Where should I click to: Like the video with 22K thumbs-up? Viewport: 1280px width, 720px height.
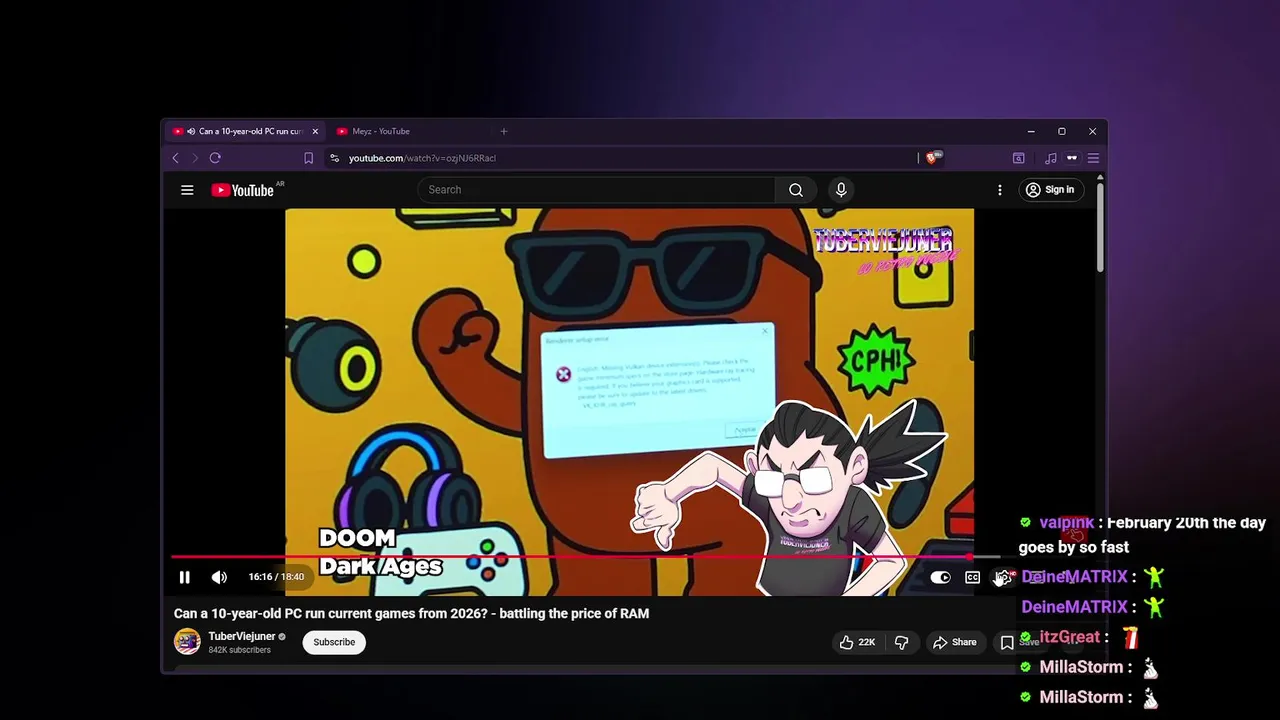pyautogui.click(x=857, y=642)
